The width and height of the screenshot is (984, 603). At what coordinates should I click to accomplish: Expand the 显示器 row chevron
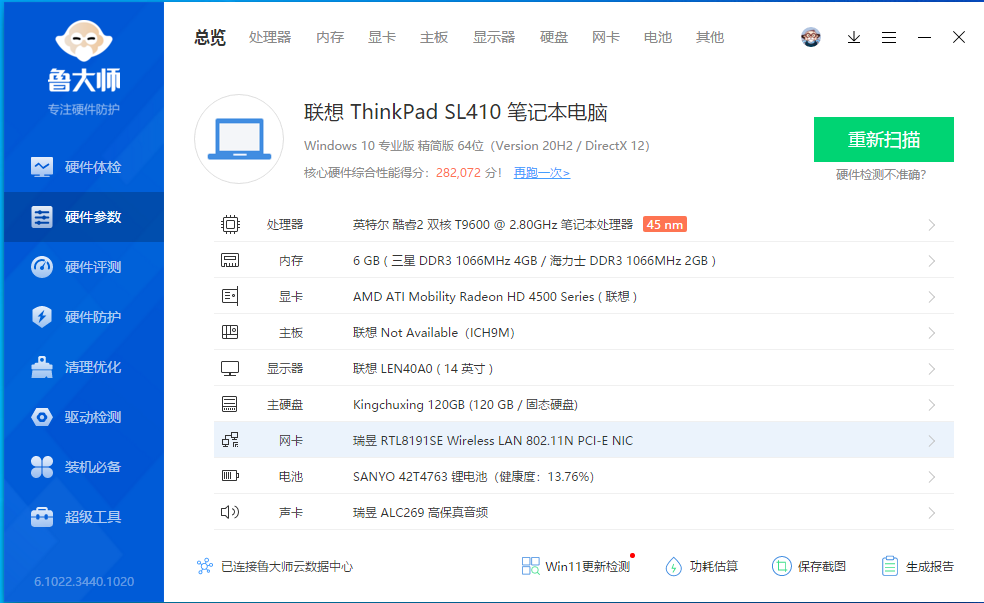point(932,369)
